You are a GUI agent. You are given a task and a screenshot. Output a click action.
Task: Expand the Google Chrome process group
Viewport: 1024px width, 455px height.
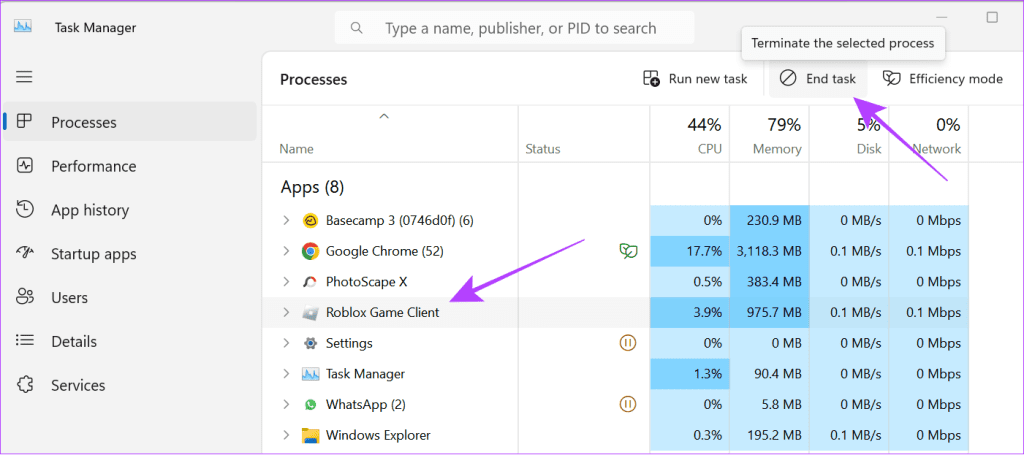(x=285, y=251)
